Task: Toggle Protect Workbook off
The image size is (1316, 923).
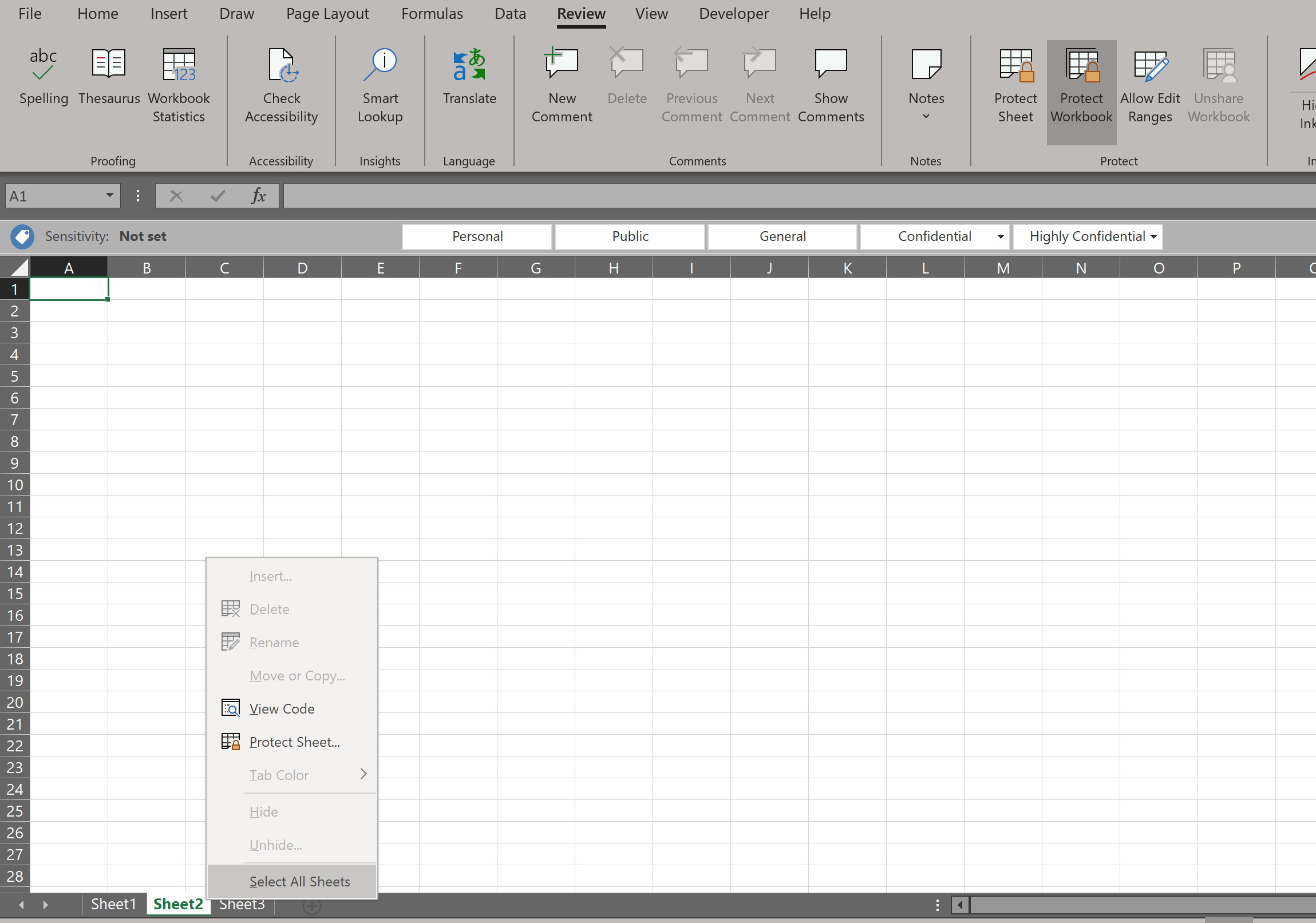Action: point(1081,83)
